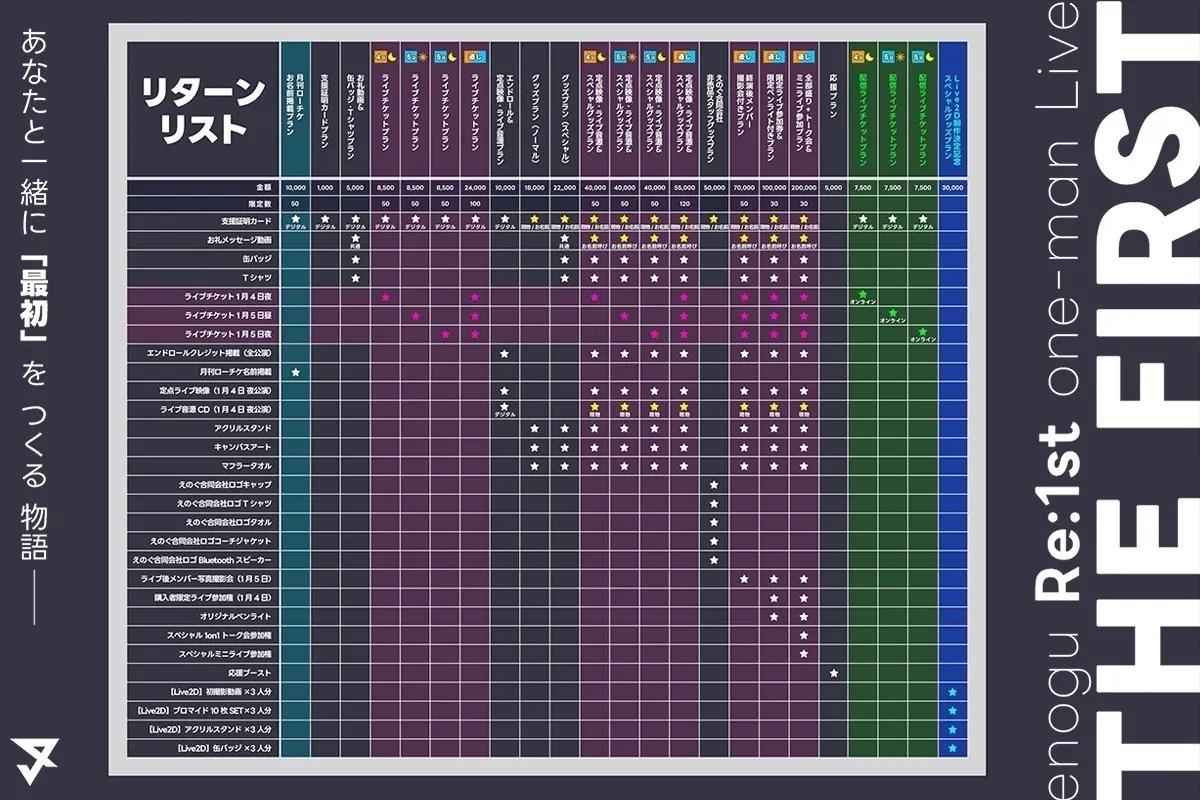The height and width of the screenshot is (800, 1200).
Task: Click the star in Bluetooth スピーカー row
Action: [x=713, y=560]
